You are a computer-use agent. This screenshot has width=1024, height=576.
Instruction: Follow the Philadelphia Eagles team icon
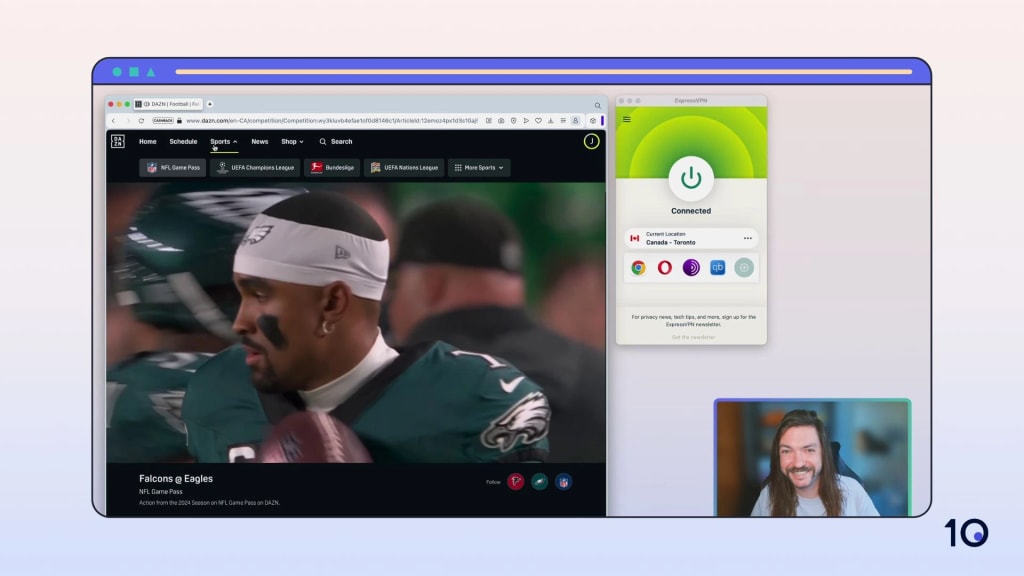pos(539,482)
